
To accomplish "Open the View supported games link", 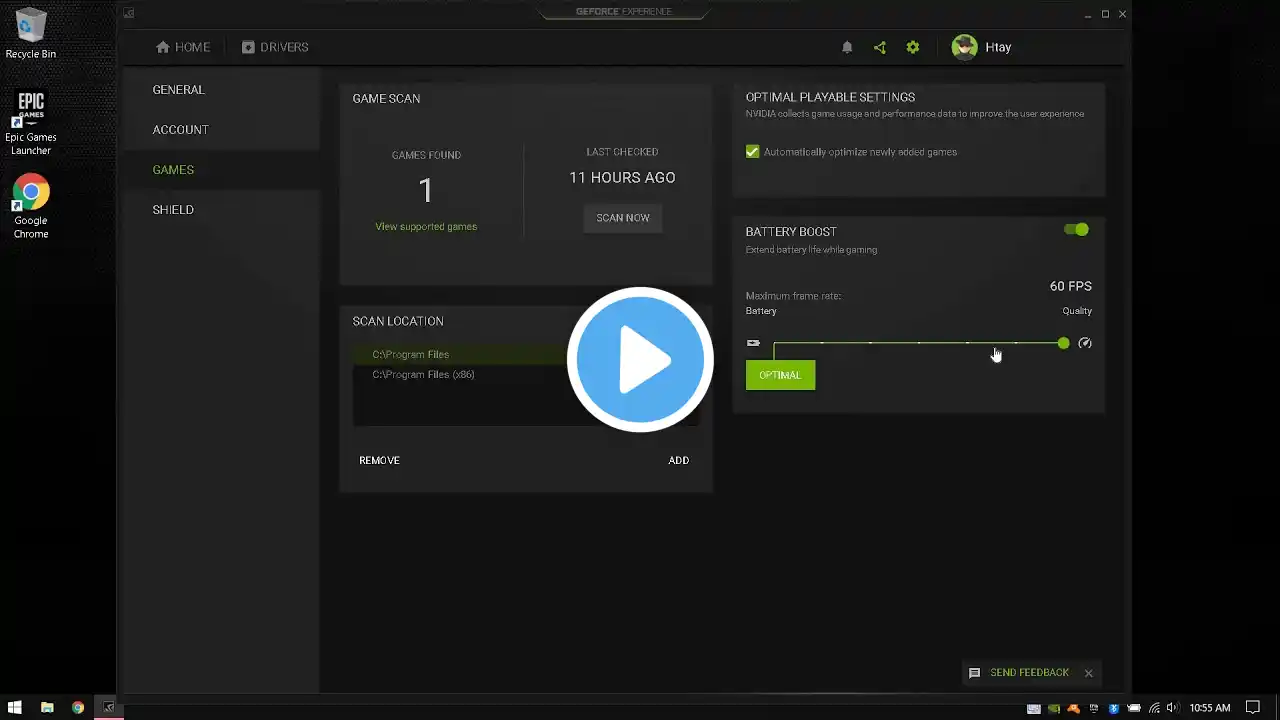I will [x=426, y=227].
